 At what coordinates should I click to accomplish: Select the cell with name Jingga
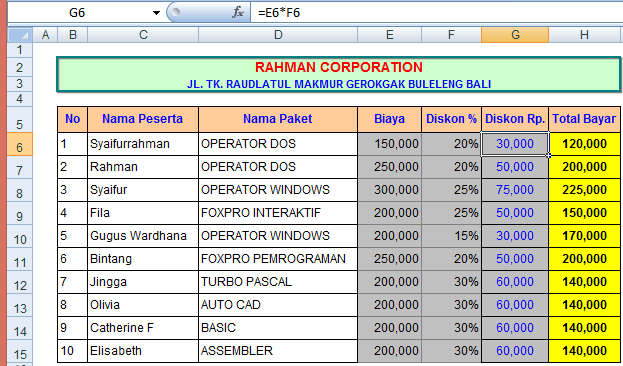point(143,282)
